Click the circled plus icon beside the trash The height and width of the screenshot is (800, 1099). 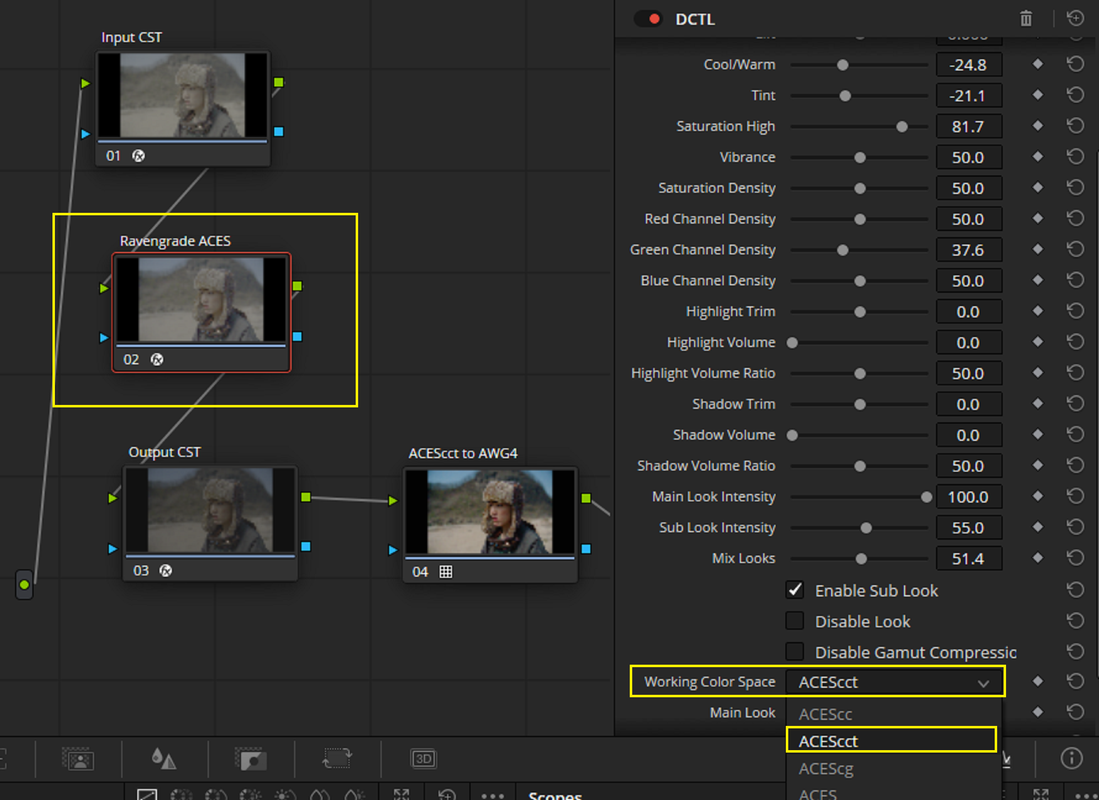1075,18
